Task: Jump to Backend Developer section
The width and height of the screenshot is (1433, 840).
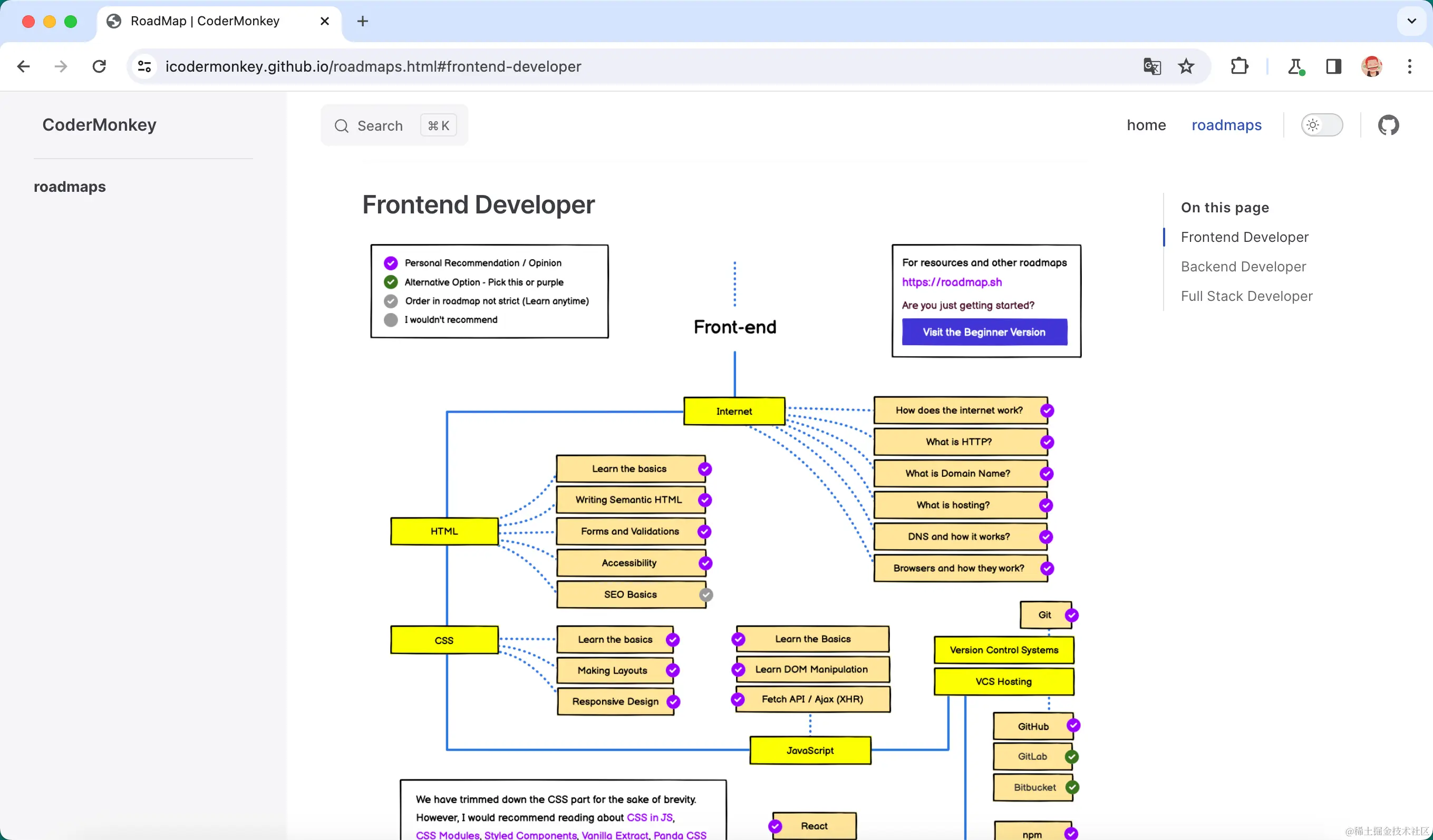Action: coord(1243,267)
